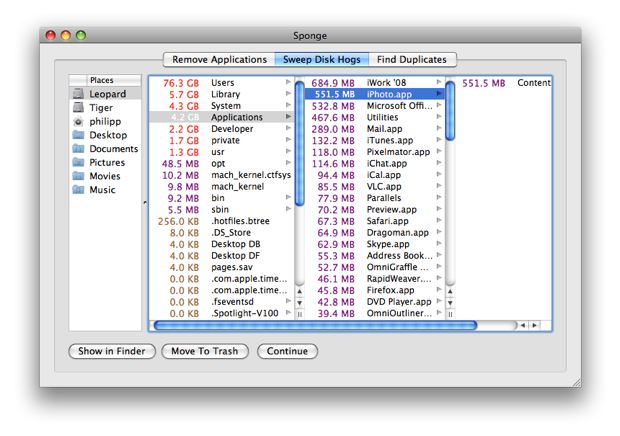Open the philipp home folder icon
This screenshot has width=620, height=436.
(x=78, y=121)
